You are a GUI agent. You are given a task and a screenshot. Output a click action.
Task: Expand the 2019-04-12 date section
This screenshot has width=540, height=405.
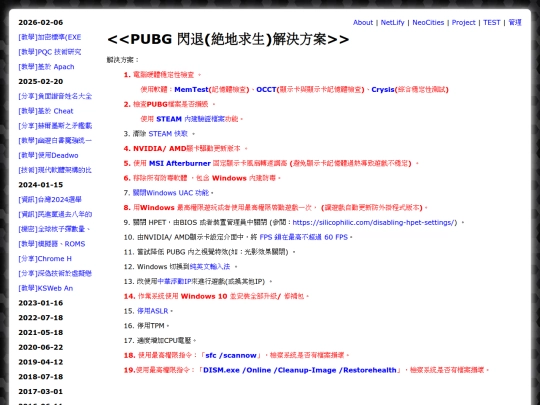click(41, 362)
